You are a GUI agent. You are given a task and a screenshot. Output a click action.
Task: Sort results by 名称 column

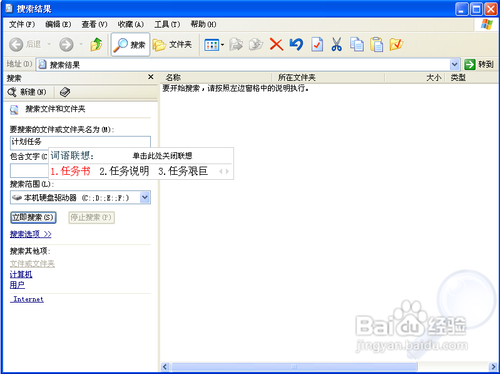[216, 77]
